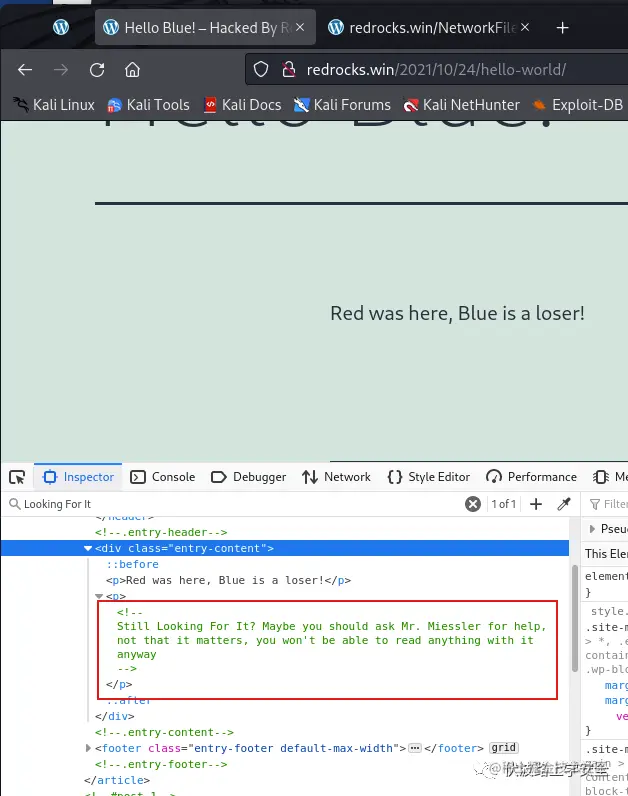This screenshot has height=796, width=628.
Task: Create a new node with plus icon
Action: point(536,504)
